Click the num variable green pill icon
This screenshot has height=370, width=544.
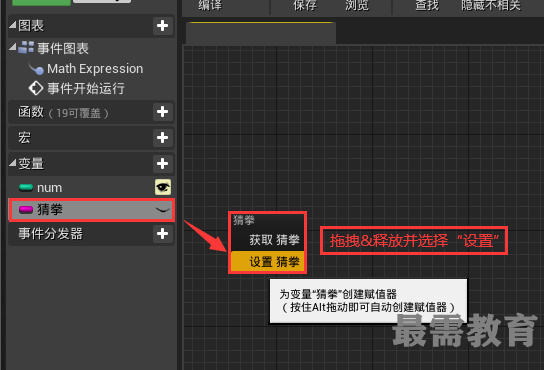tap(26, 188)
